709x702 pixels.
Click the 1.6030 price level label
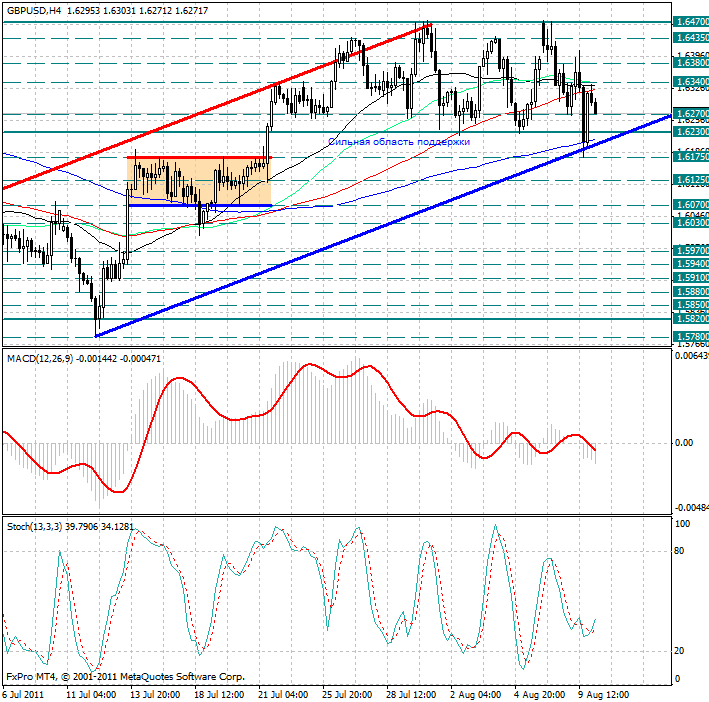coord(691,223)
